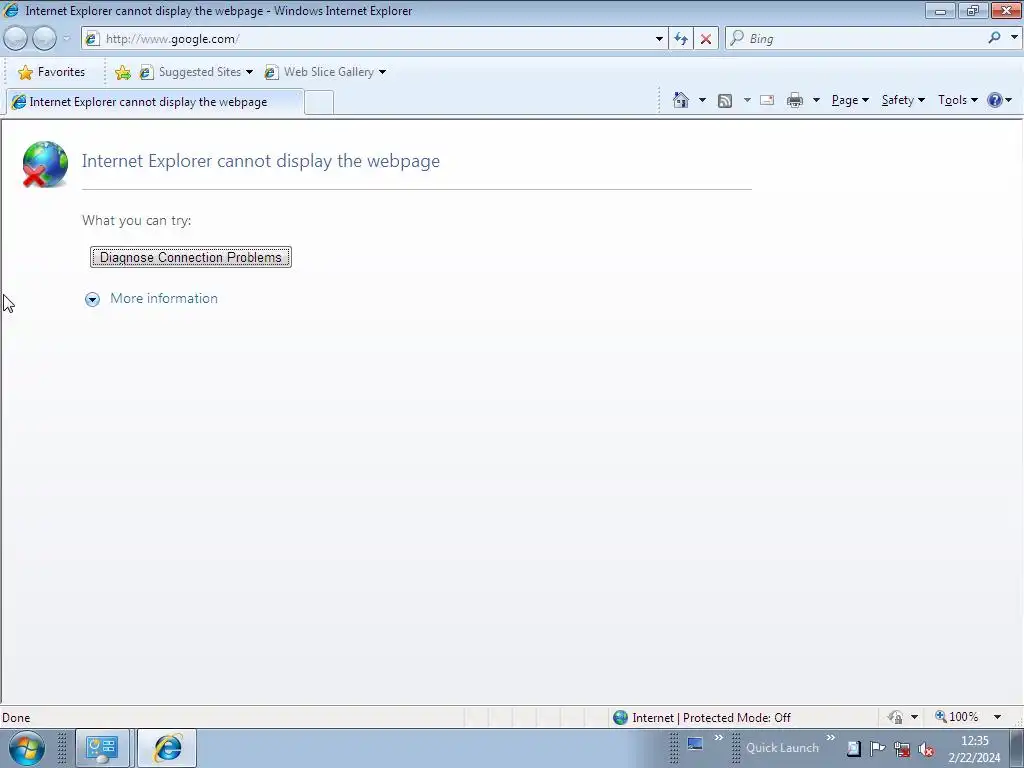Click the Back navigation button

point(16,39)
